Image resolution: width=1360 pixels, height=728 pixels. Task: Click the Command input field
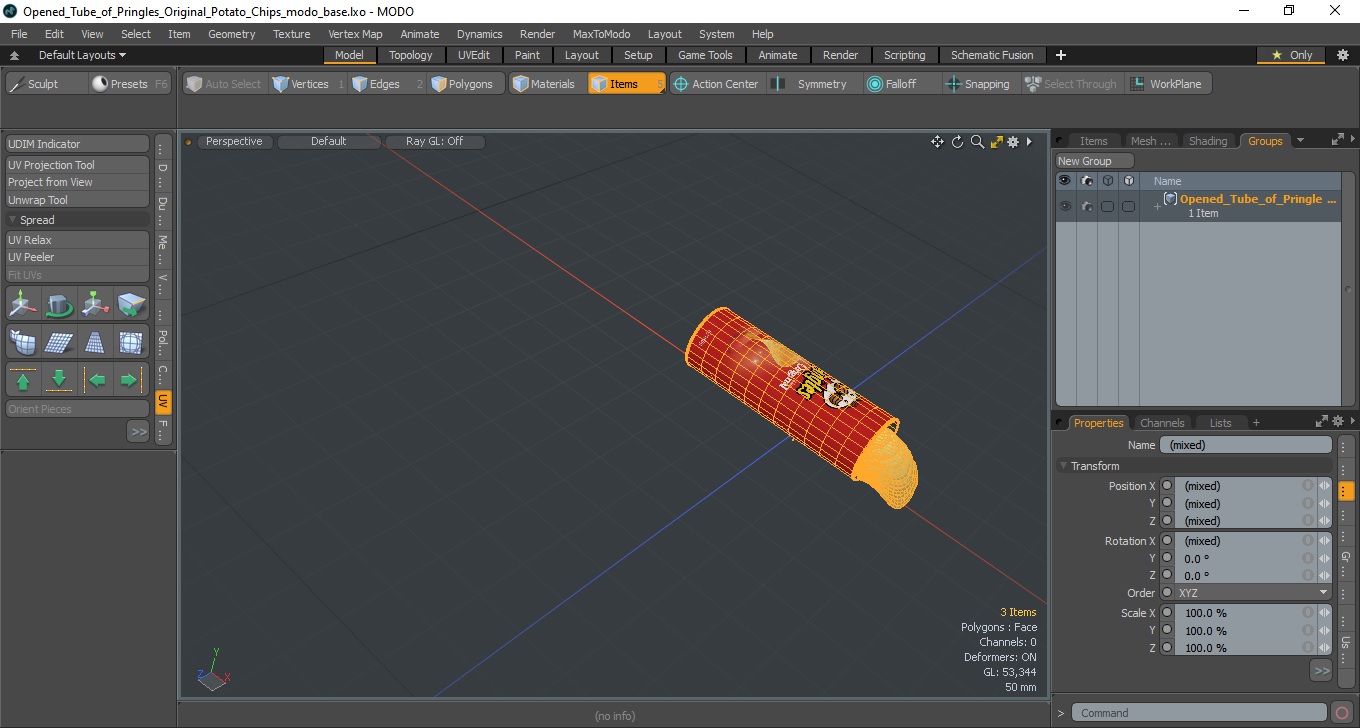pyautogui.click(x=1199, y=713)
